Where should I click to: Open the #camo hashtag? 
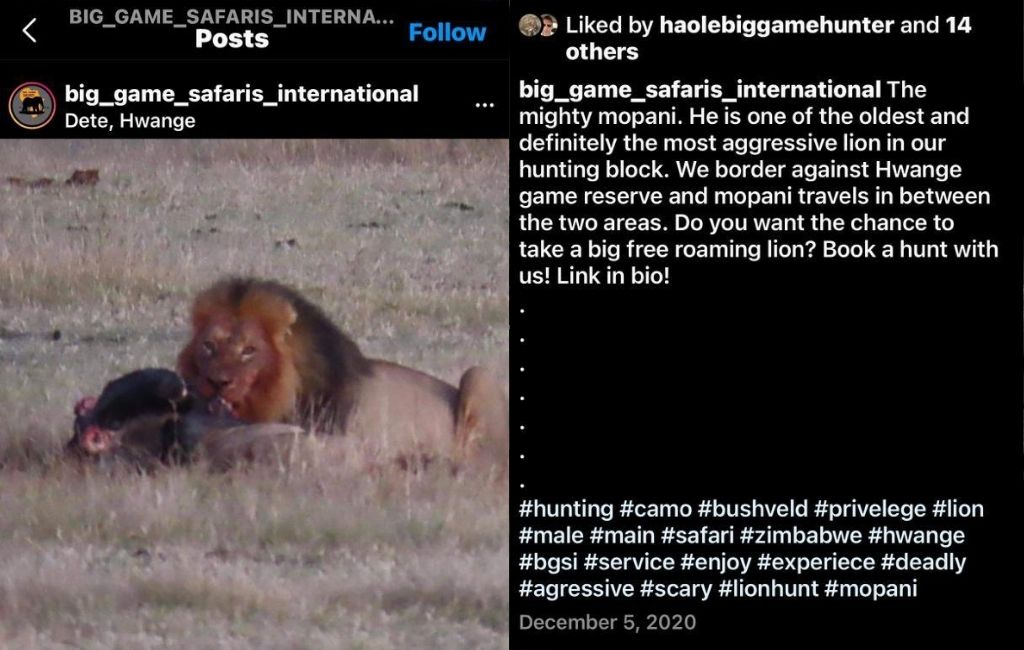point(655,508)
